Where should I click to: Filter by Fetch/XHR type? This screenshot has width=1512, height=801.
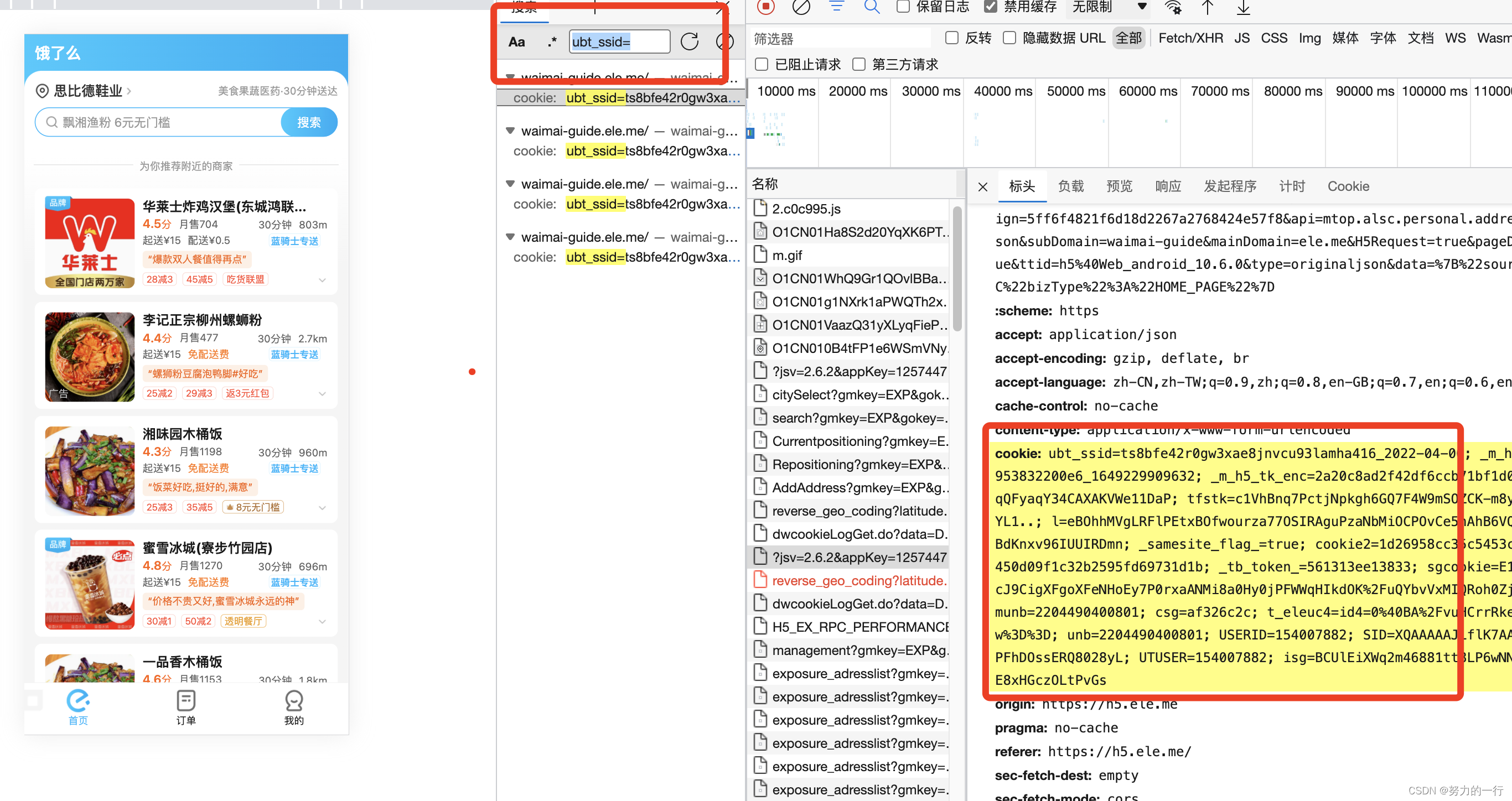pyautogui.click(x=1191, y=38)
